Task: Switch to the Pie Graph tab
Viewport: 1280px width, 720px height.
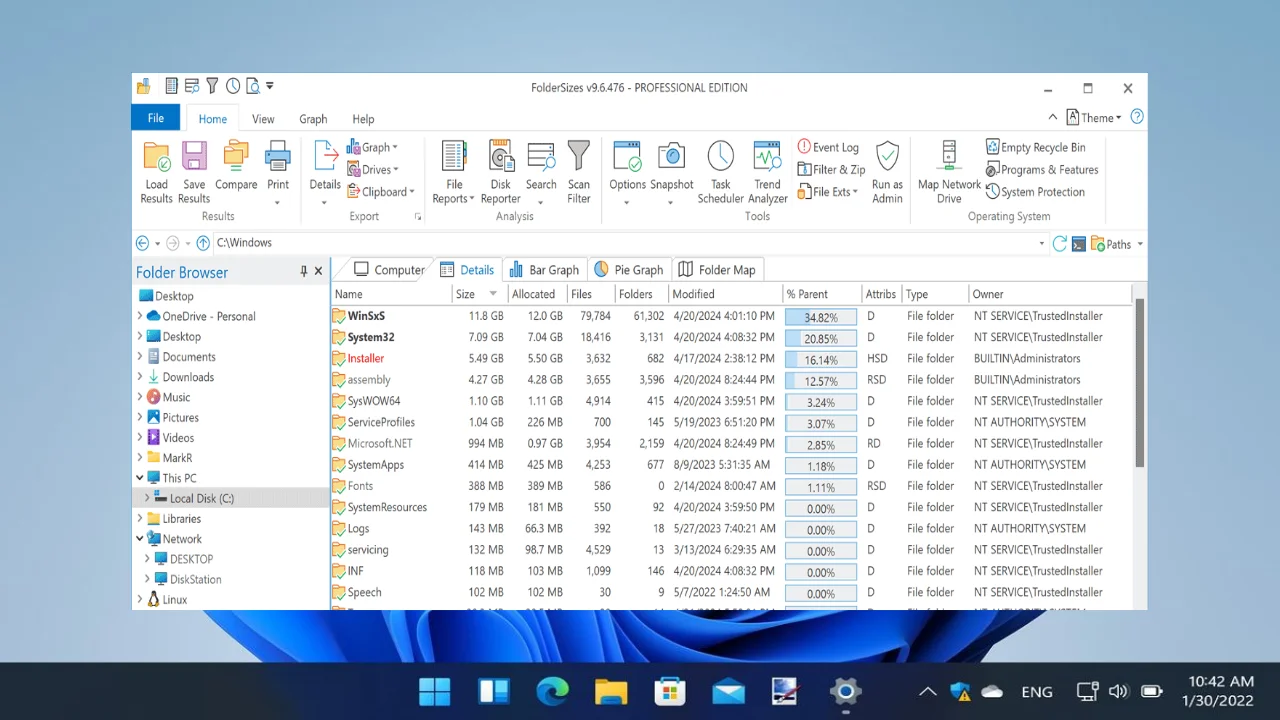Action: [628, 269]
